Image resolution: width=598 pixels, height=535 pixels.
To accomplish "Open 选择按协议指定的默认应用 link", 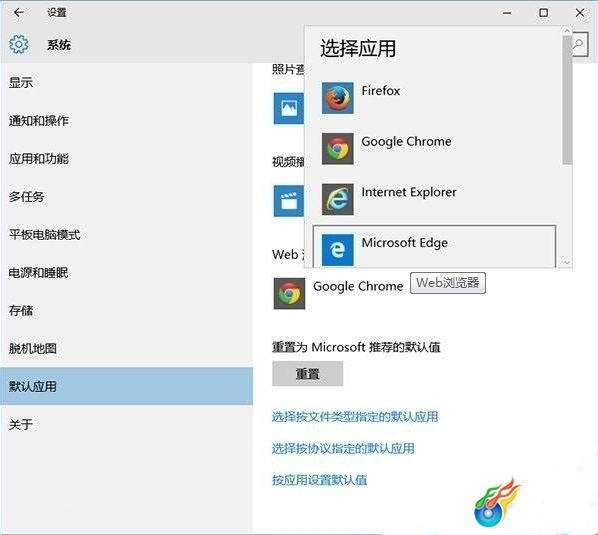I will coord(343,448).
